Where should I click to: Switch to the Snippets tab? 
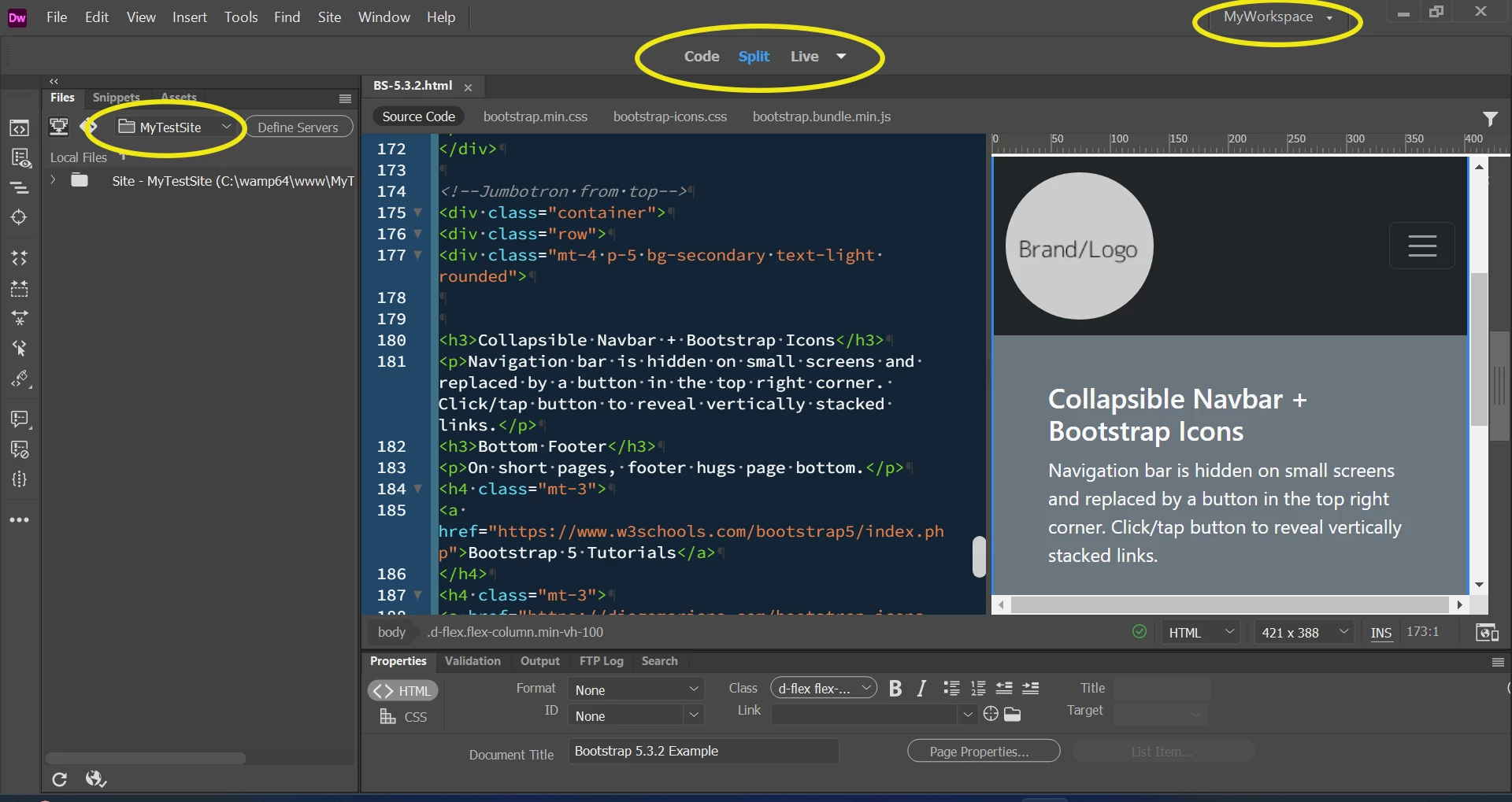[x=116, y=98]
